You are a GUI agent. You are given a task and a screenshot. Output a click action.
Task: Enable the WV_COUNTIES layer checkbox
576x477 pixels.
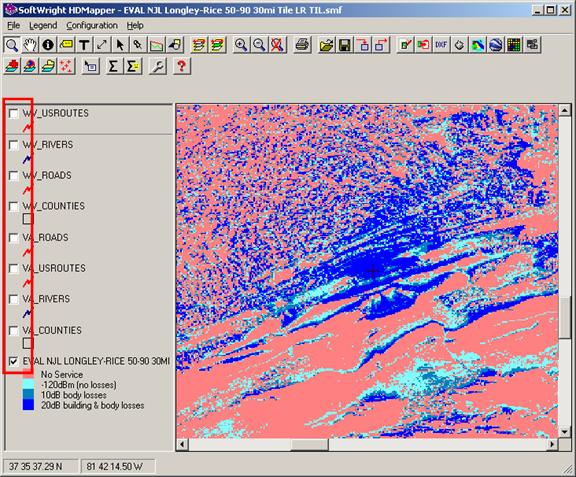pos(14,207)
